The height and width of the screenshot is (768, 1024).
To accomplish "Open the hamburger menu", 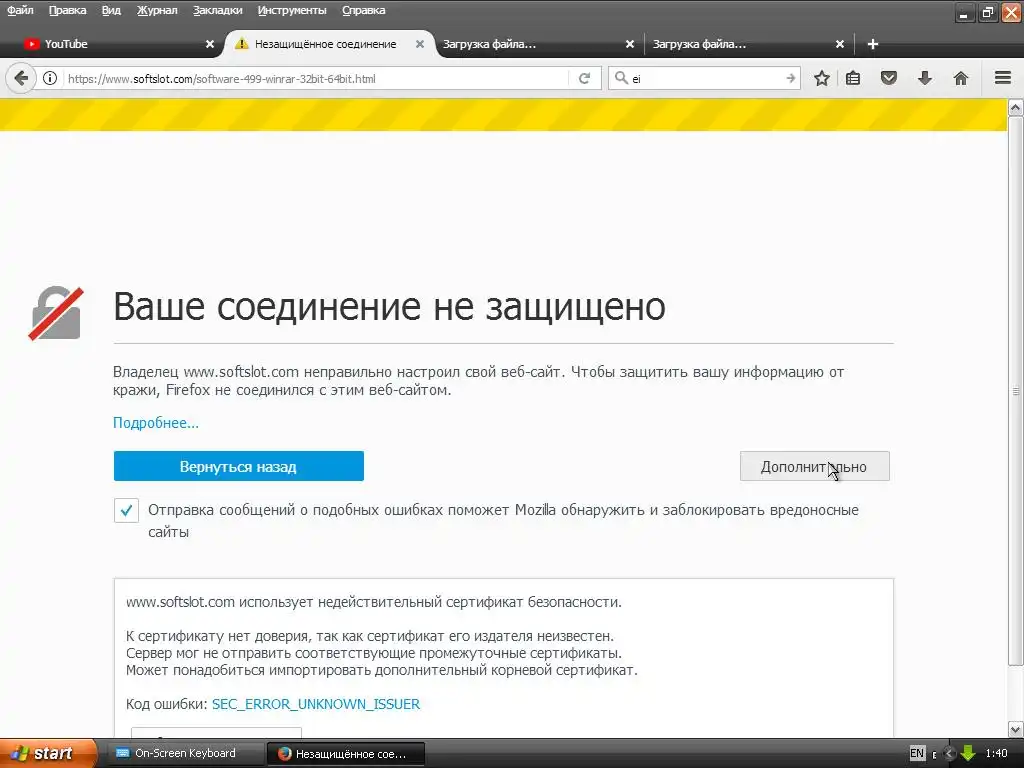I will pos(1003,78).
